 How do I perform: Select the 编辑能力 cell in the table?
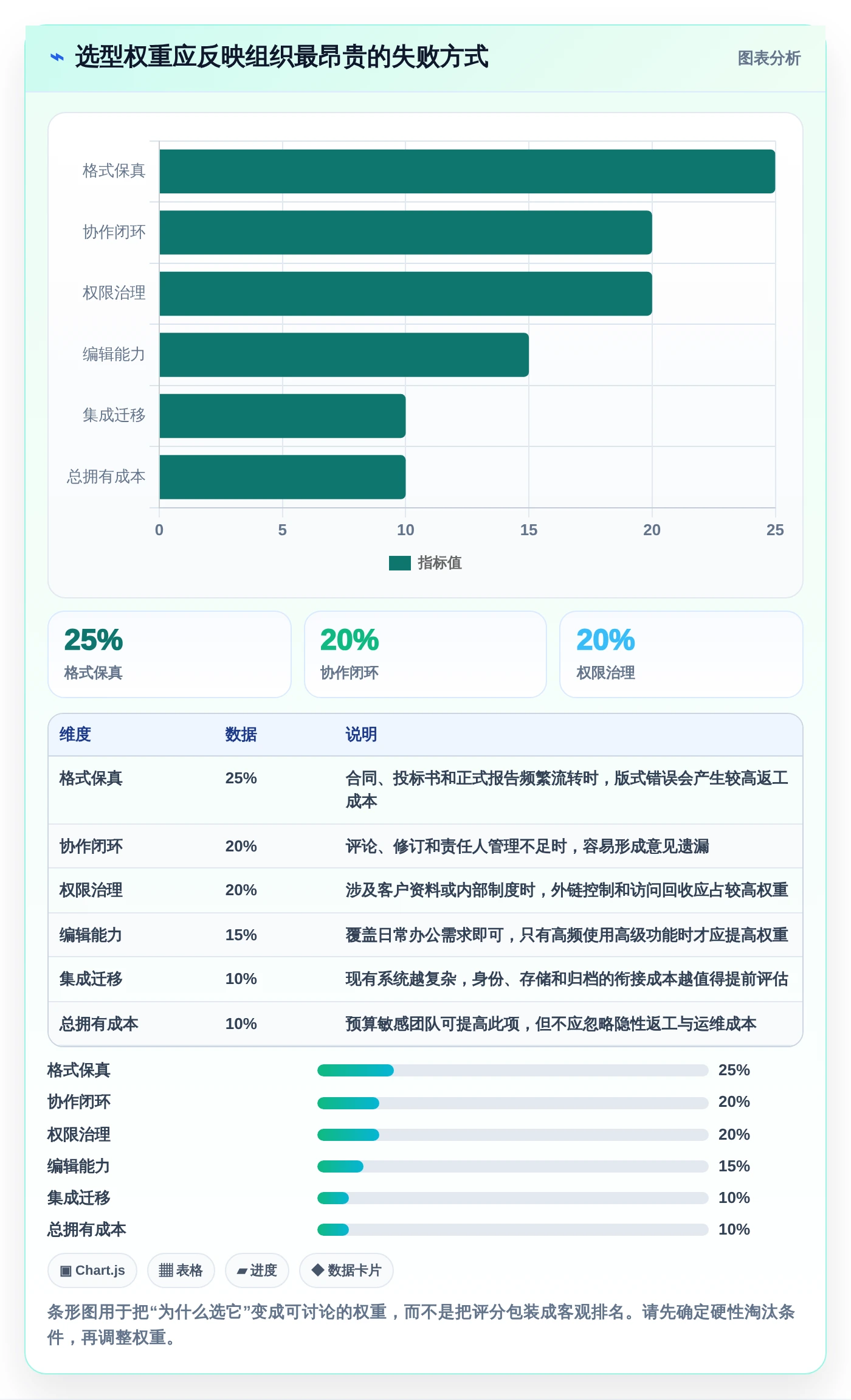[91, 935]
